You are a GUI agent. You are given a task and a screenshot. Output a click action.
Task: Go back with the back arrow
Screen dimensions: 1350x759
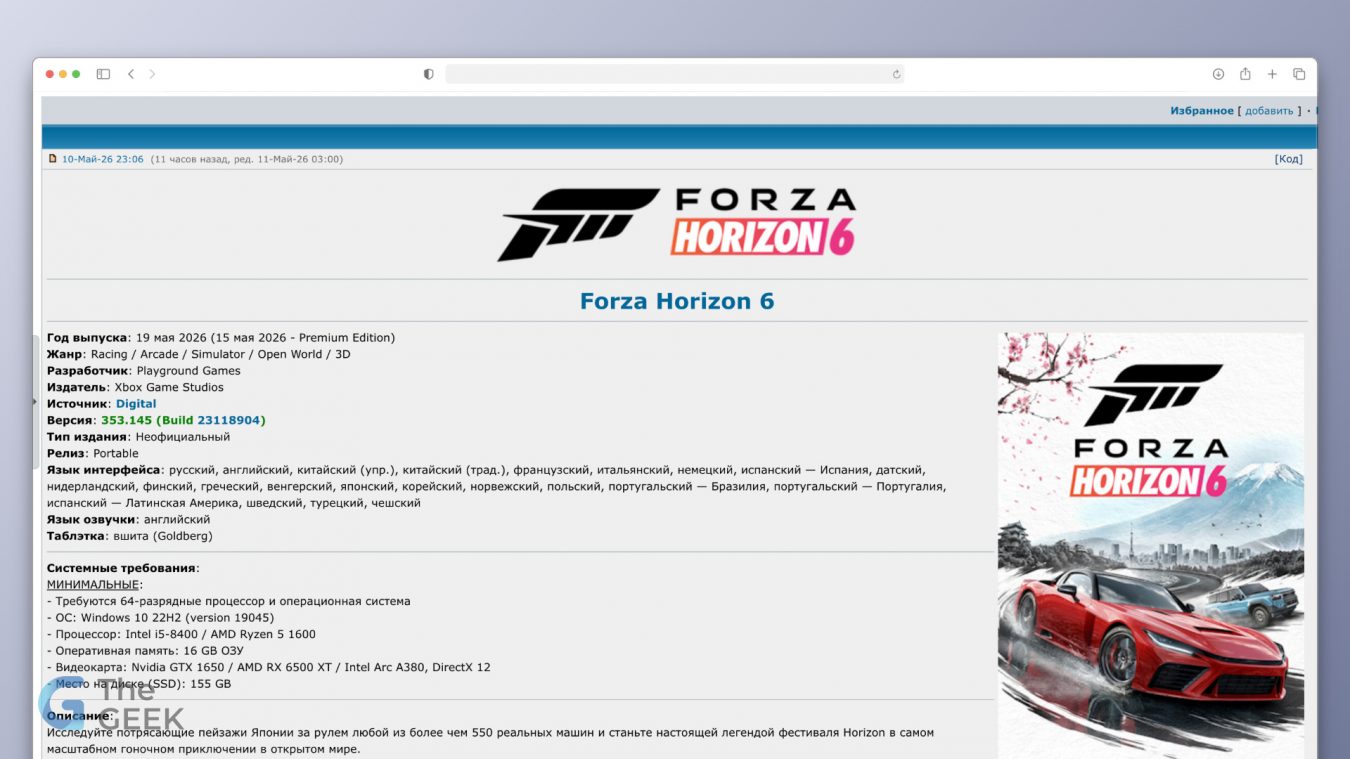click(x=131, y=74)
